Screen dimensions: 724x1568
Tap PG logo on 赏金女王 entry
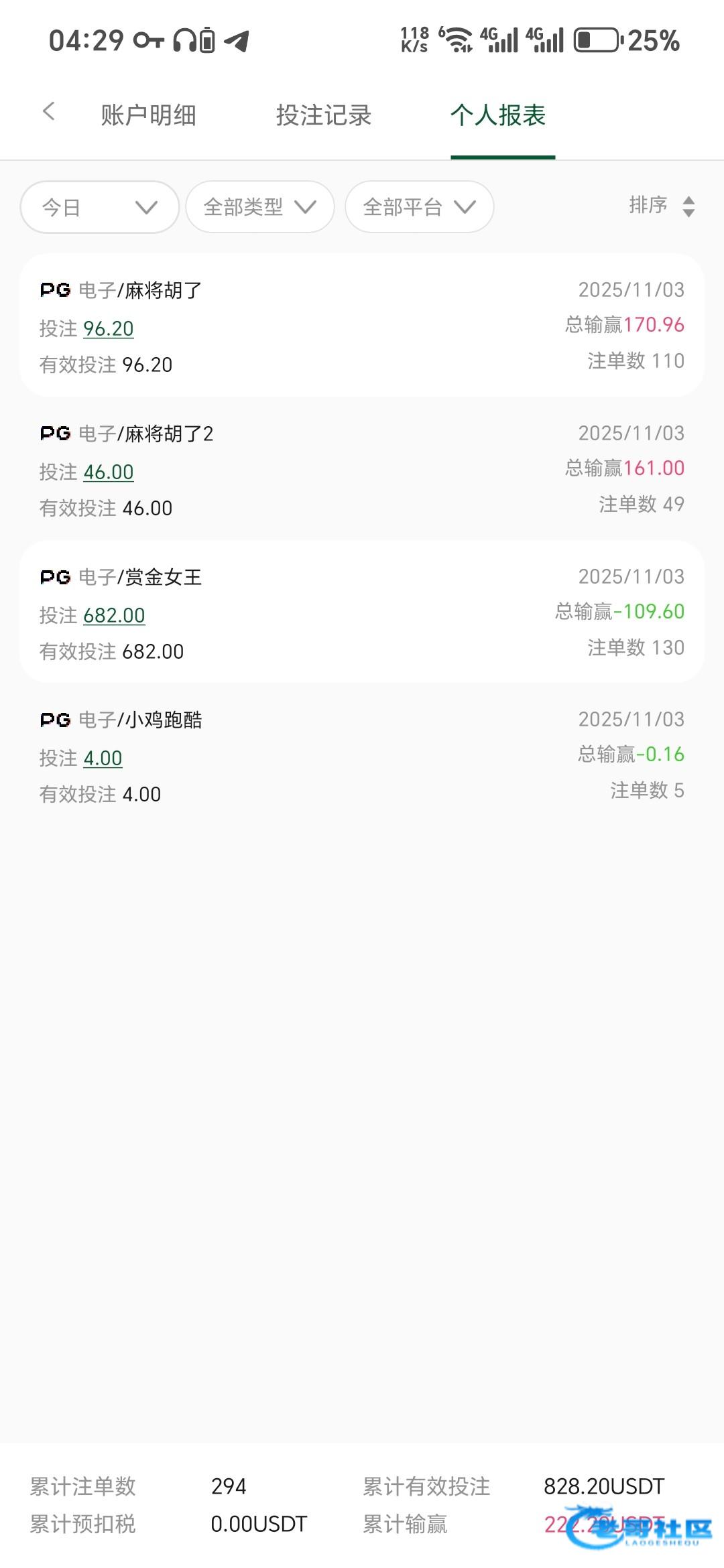pos(55,577)
